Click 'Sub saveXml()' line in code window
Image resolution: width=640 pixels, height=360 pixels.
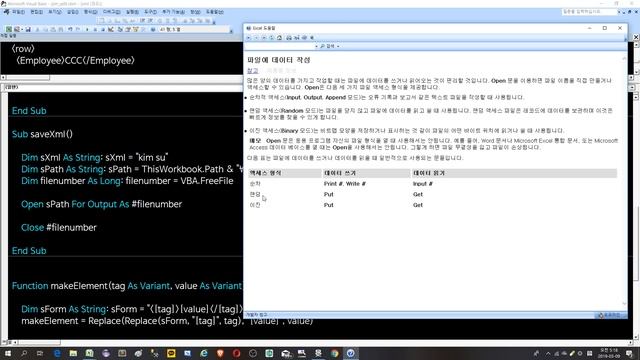click(42, 134)
